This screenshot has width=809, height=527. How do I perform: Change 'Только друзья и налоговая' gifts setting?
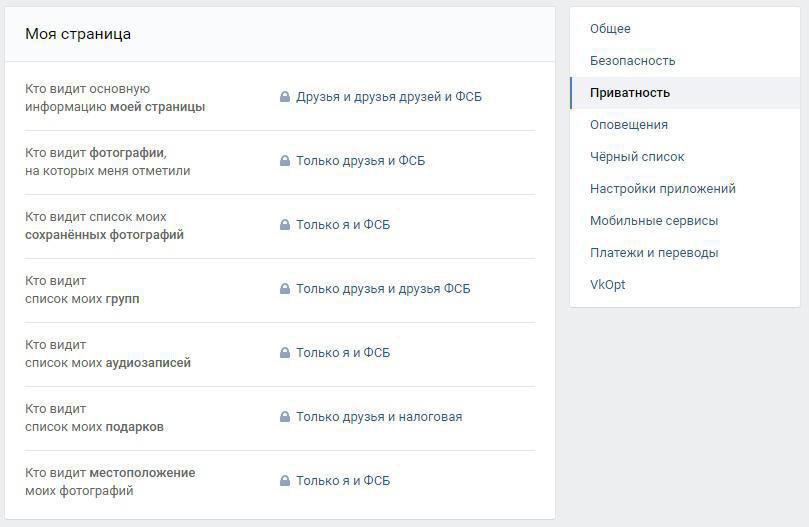tap(379, 417)
